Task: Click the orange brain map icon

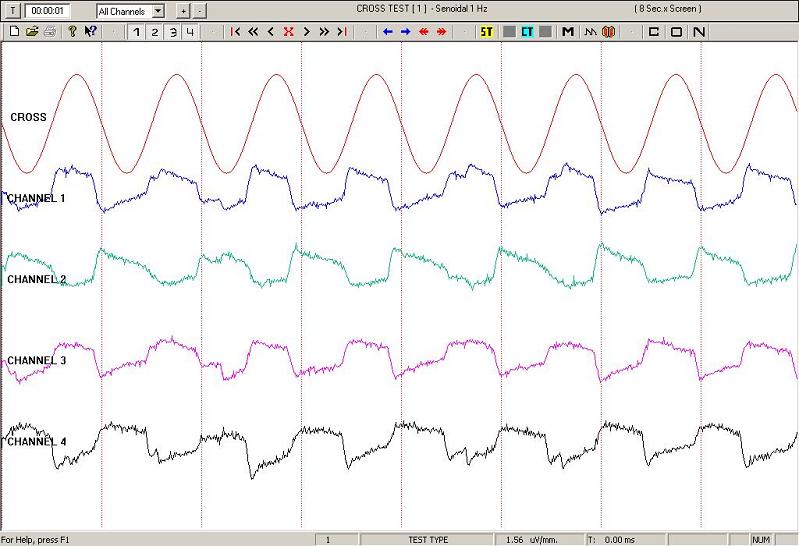Action: pos(608,32)
